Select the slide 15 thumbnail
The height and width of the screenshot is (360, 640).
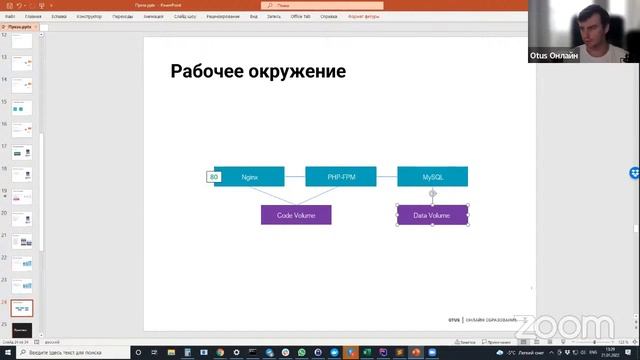point(22,108)
